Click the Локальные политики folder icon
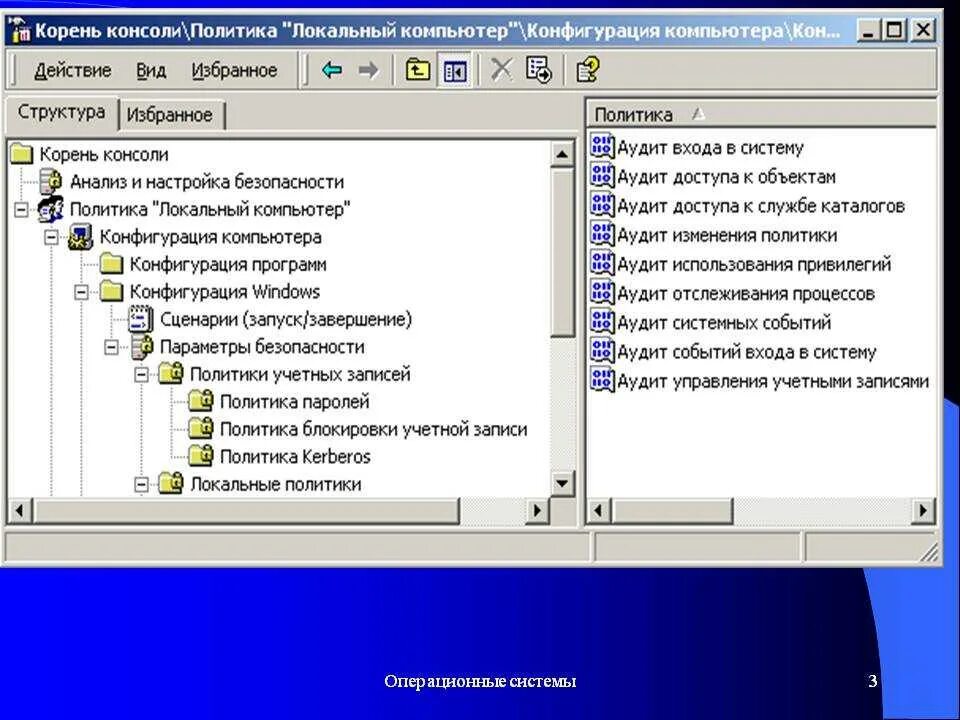960x720 pixels. pos(171,483)
